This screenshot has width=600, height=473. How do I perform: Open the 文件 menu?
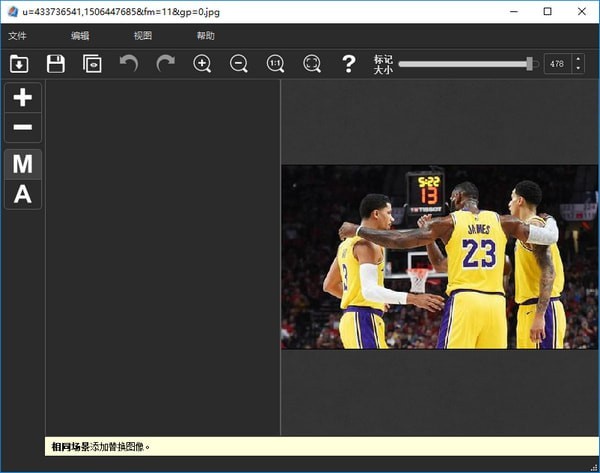click(x=18, y=36)
